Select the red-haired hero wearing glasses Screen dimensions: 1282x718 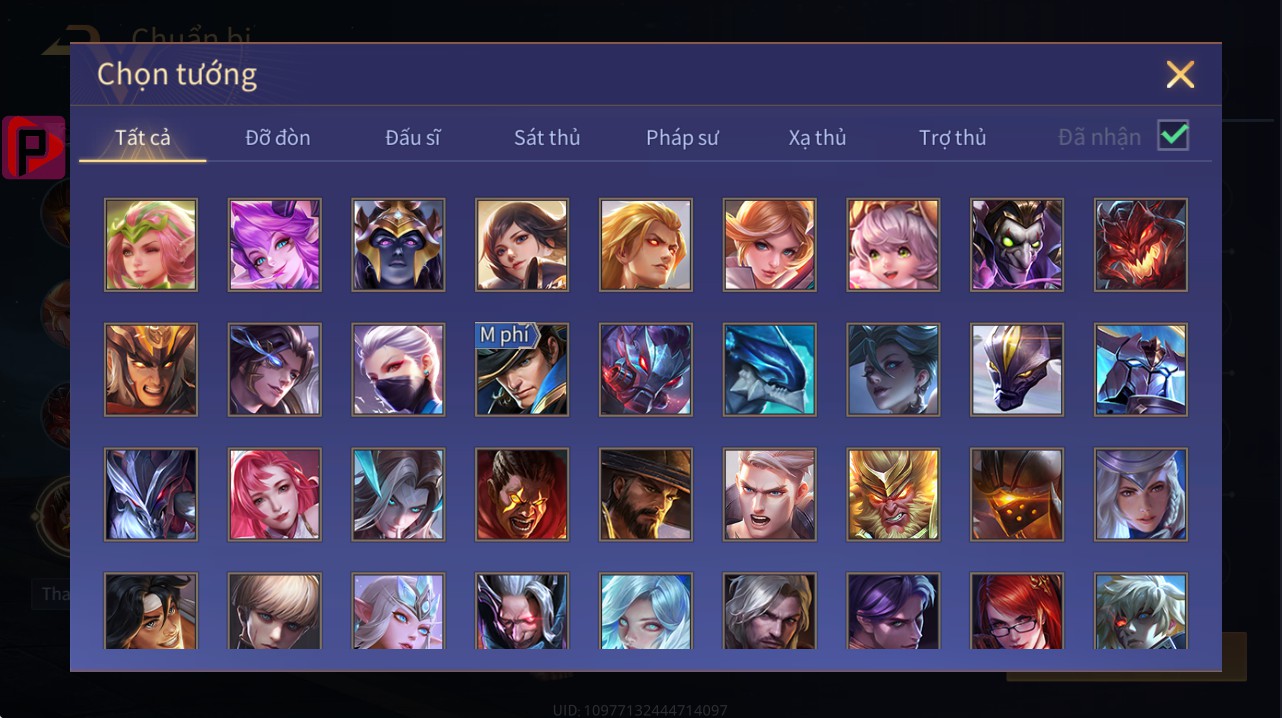1017,610
